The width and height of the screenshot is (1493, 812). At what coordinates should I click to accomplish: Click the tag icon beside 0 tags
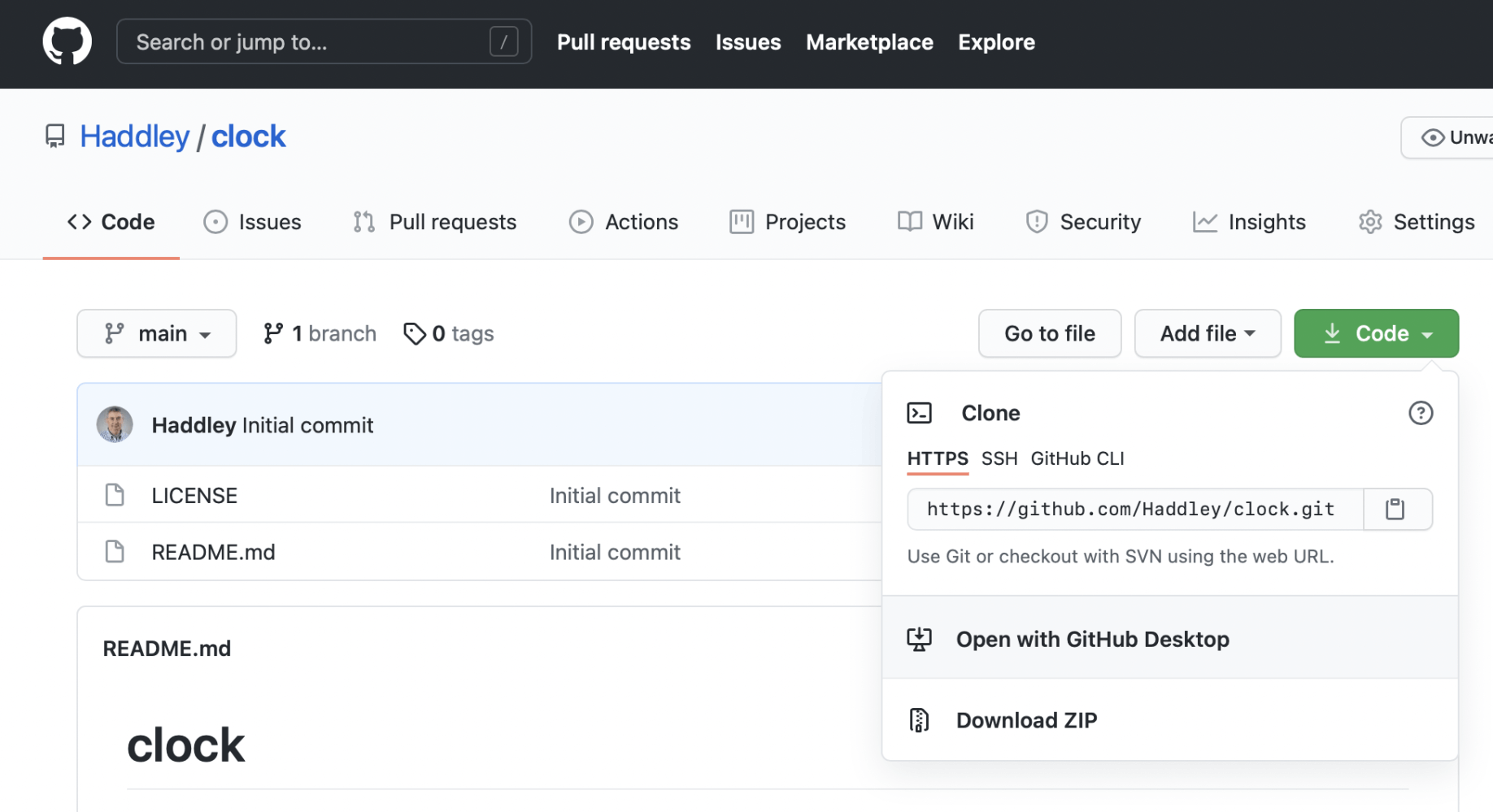(x=415, y=334)
